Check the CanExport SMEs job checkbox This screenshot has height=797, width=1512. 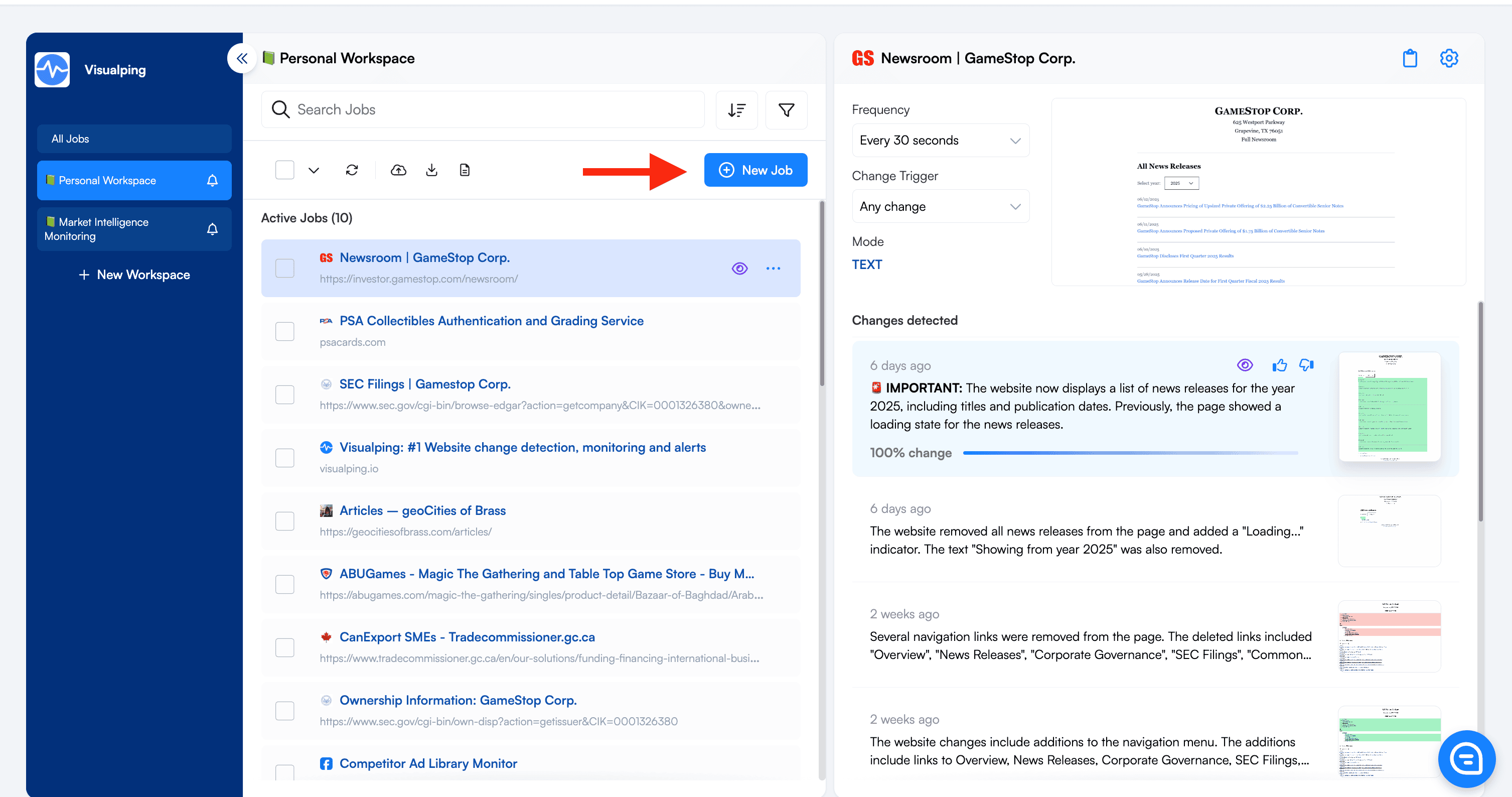click(x=284, y=648)
